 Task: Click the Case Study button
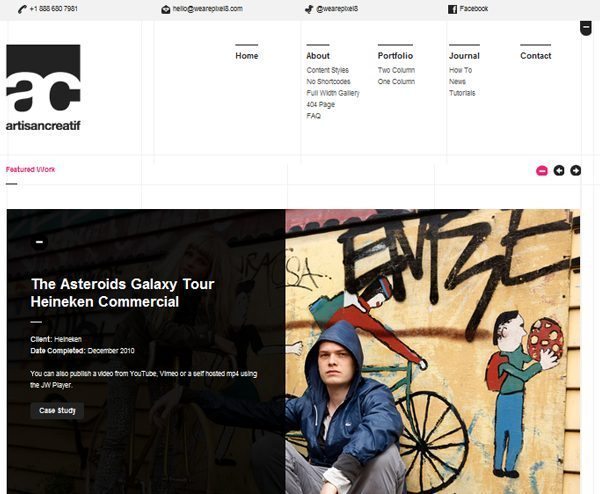pyautogui.click(x=57, y=411)
